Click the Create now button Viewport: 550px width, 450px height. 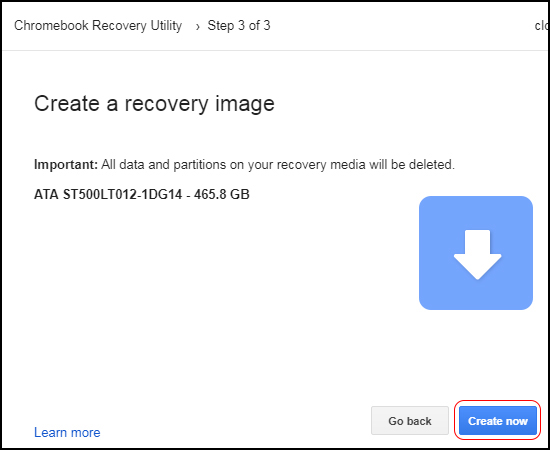[x=497, y=420]
